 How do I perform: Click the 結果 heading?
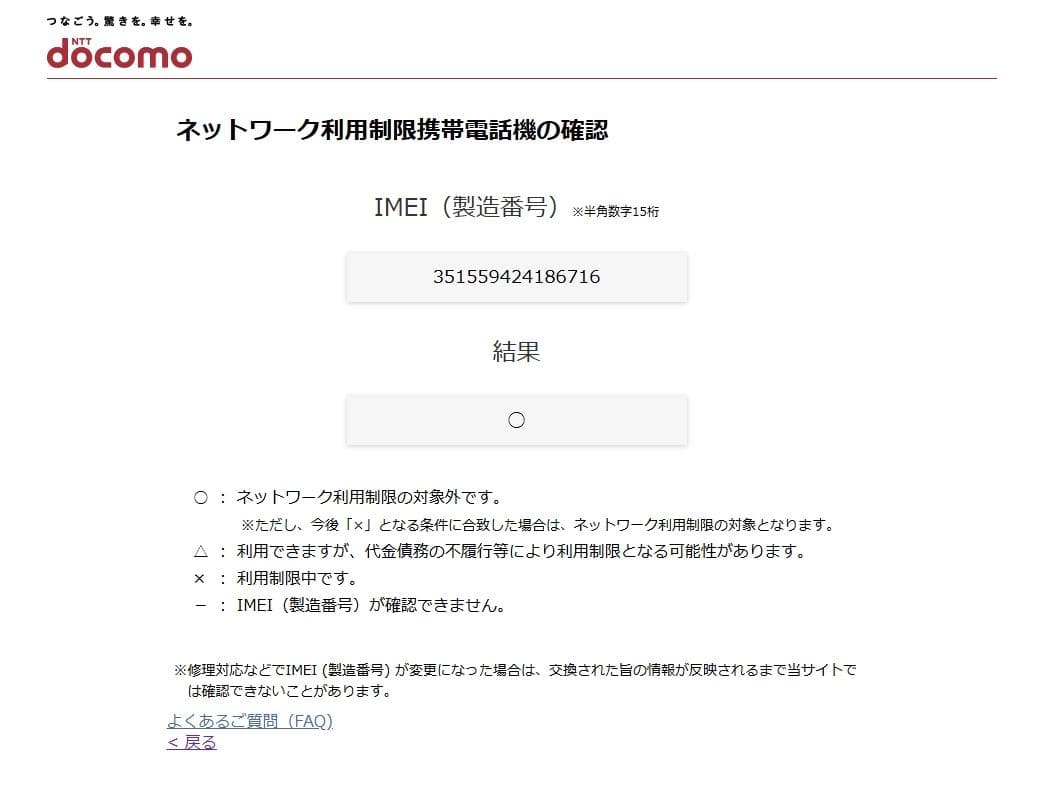(x=516, y=352)
